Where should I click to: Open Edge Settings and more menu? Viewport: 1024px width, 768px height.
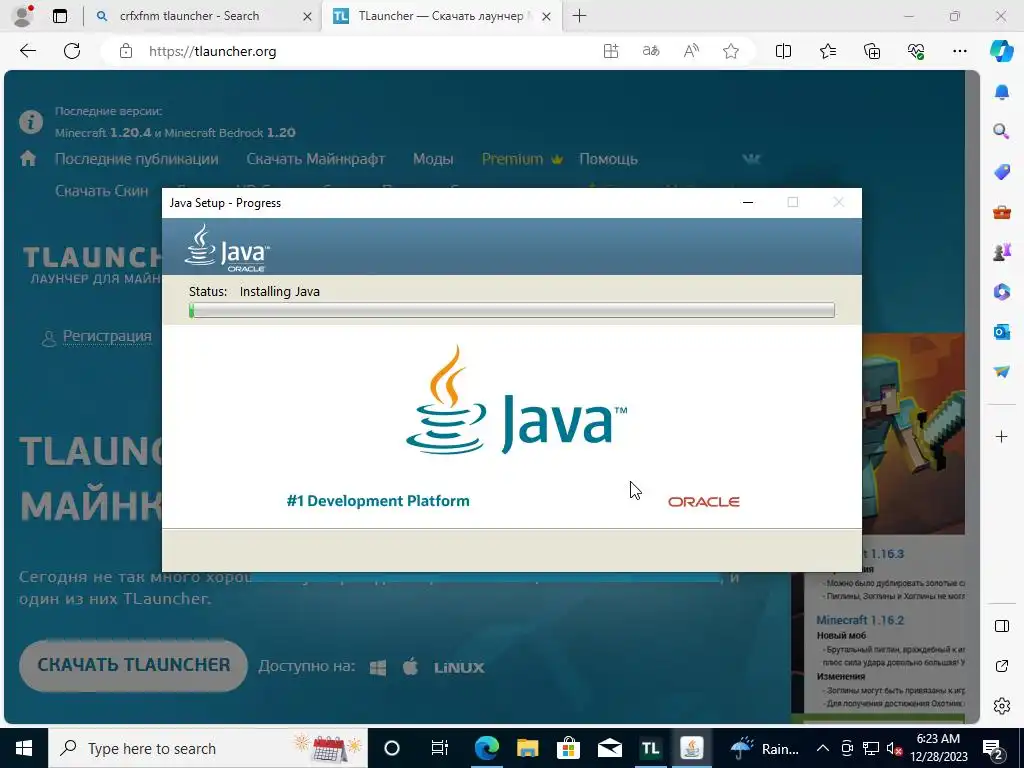(959, 51)
